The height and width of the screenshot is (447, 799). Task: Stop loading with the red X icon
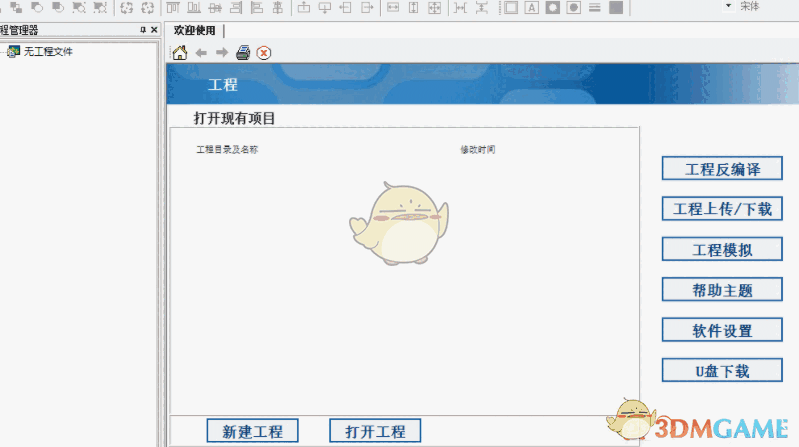pos(263,52)
